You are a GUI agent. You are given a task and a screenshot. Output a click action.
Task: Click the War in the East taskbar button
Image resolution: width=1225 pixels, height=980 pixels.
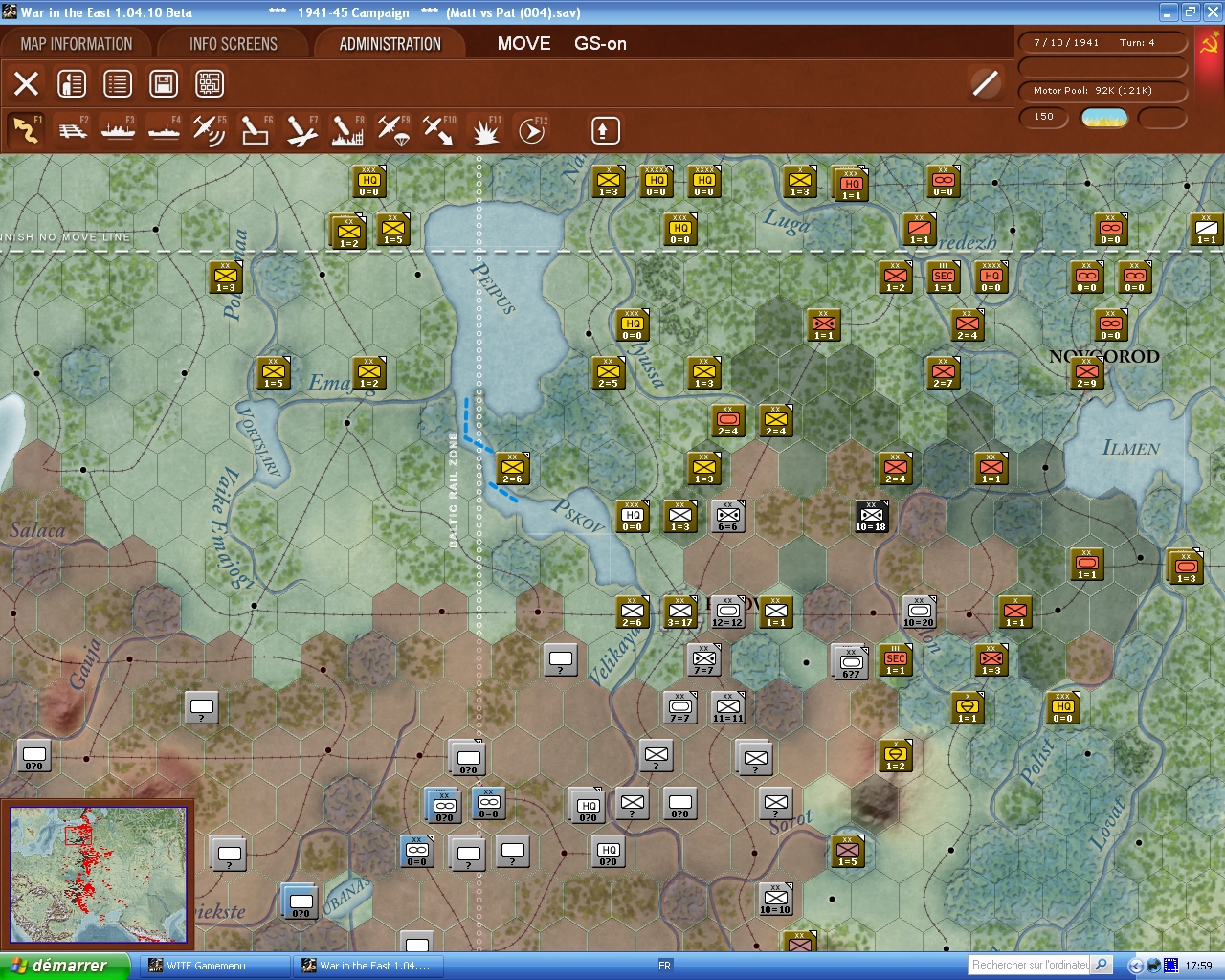pos(369,966)
